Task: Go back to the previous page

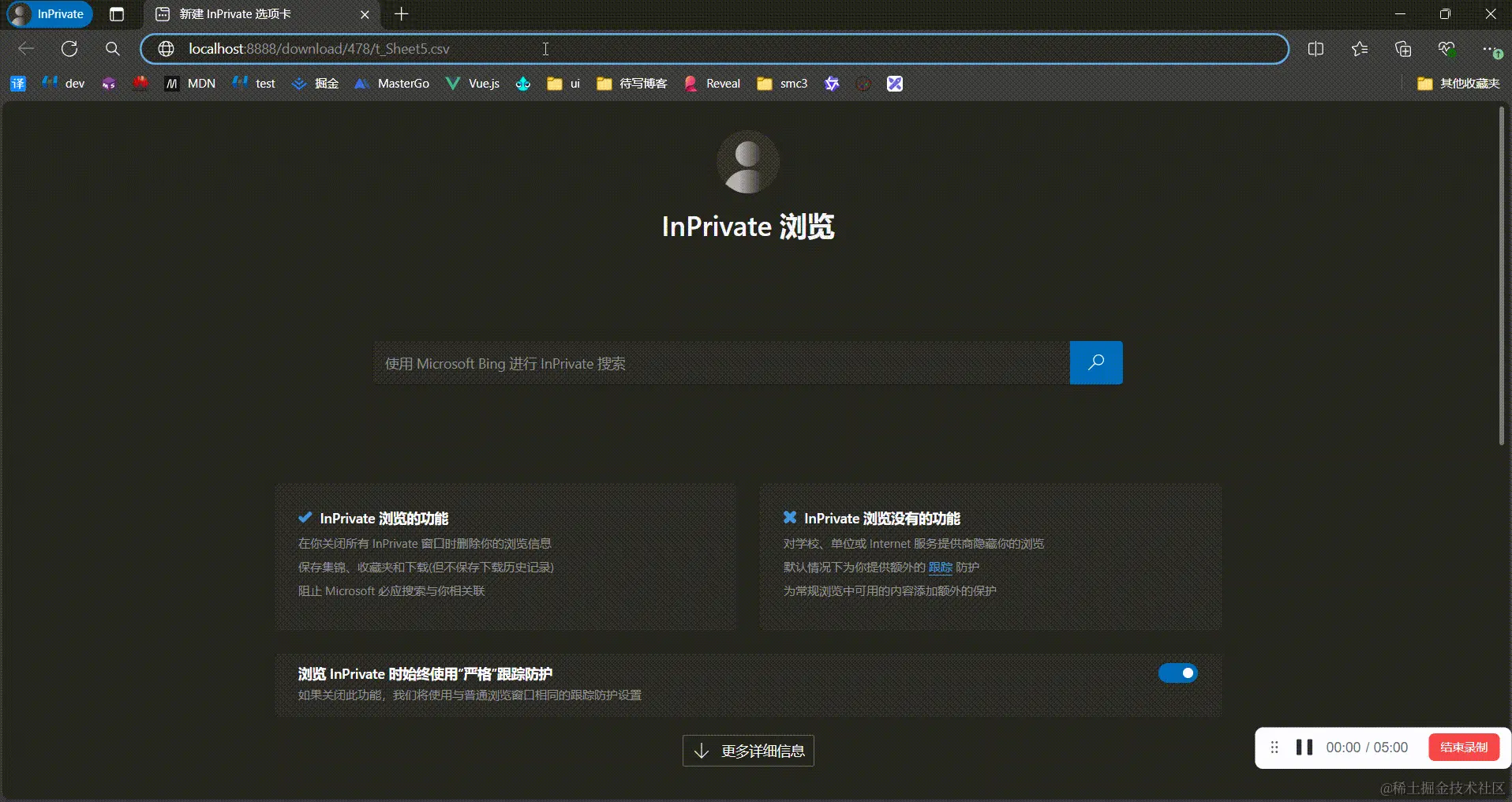Action: pyautogui.click(x=26, y=49)
